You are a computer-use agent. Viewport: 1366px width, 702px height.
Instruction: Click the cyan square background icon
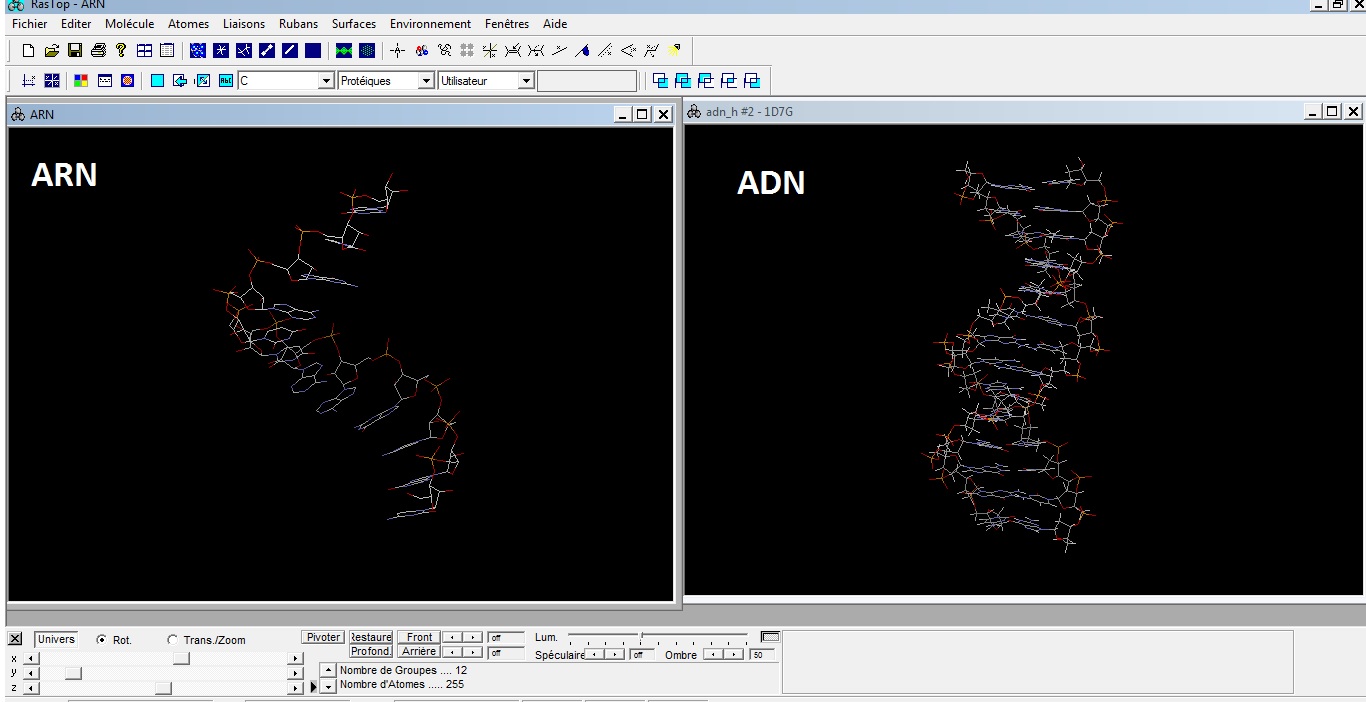pos(158,81)
